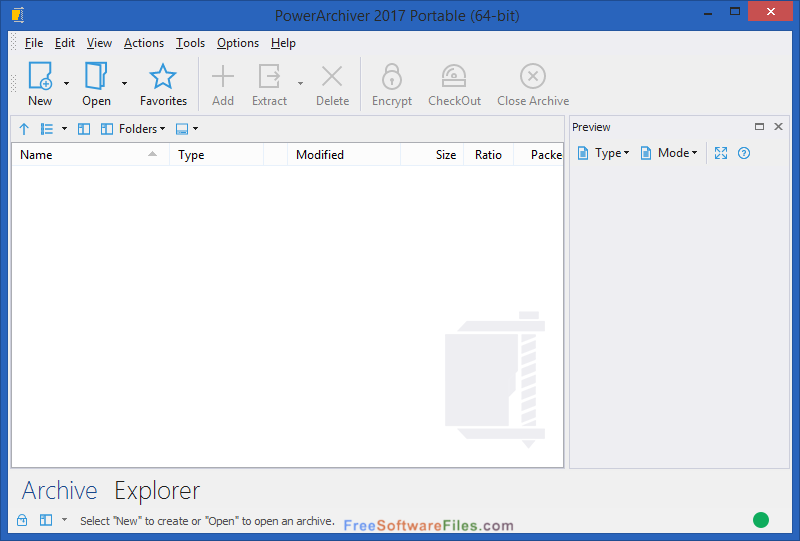
Task: Click the Open archive icon
Action: (x=96, y=76)
